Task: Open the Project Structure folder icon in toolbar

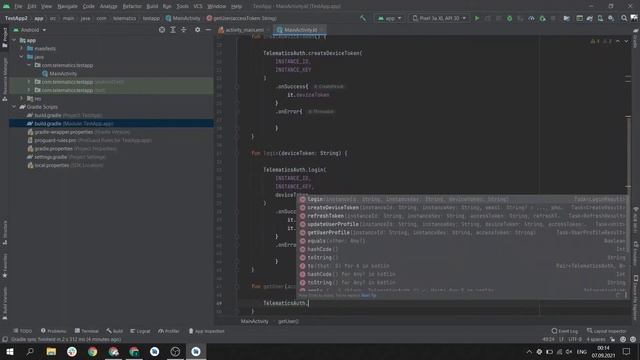Action: click(x=567, y=18)
